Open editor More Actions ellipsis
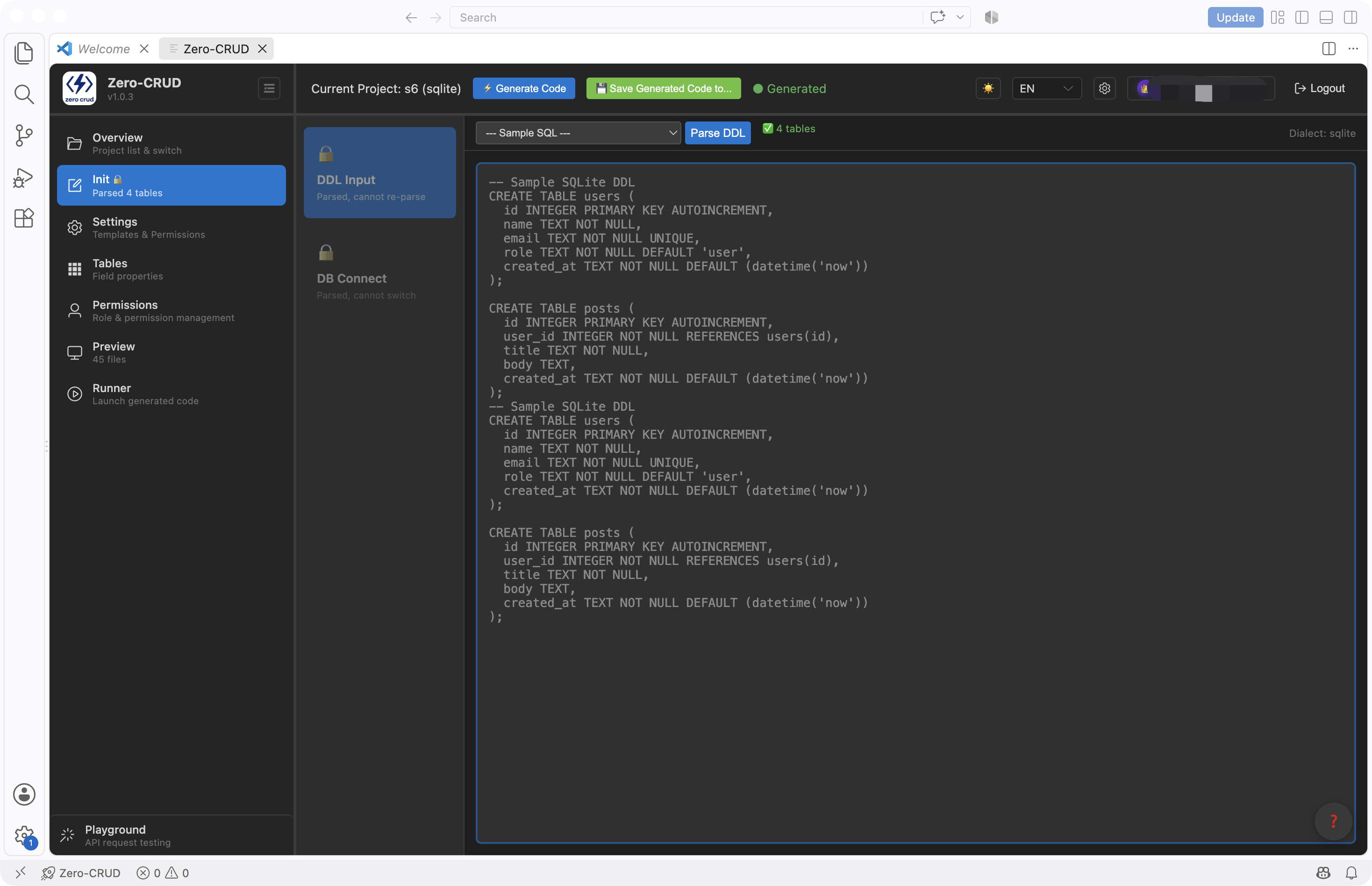Screen dimensions: 1372x886 [1353, 49]
